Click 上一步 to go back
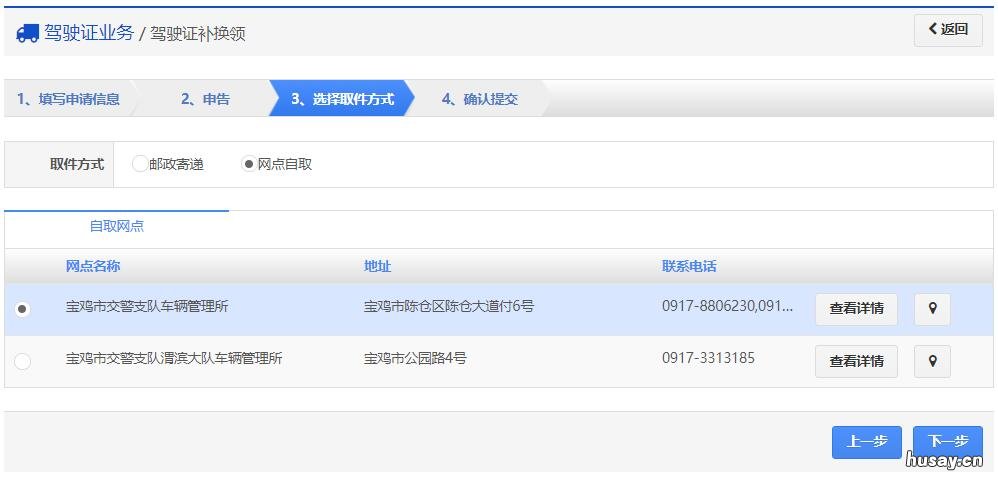998x477 pixels. click(866, 442)
